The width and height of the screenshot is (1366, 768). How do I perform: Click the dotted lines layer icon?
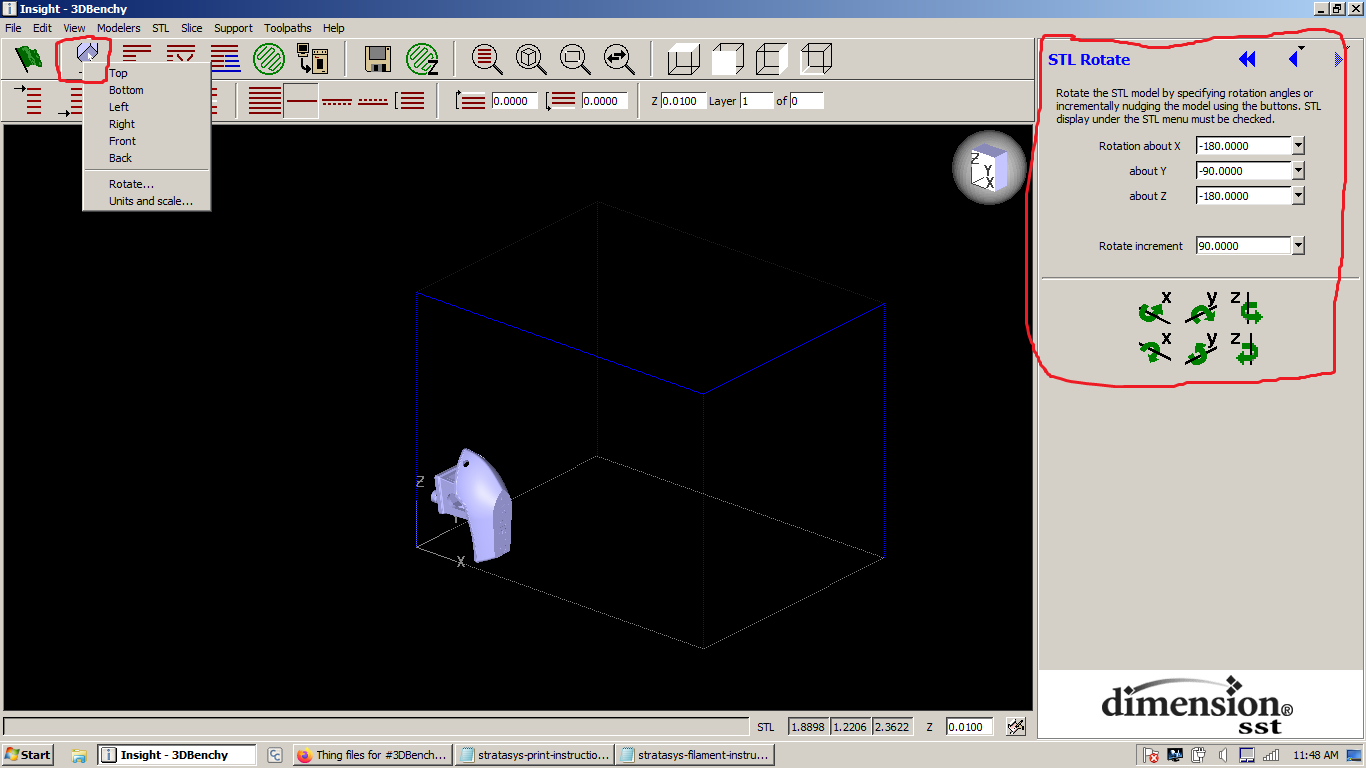coord(373,101)
